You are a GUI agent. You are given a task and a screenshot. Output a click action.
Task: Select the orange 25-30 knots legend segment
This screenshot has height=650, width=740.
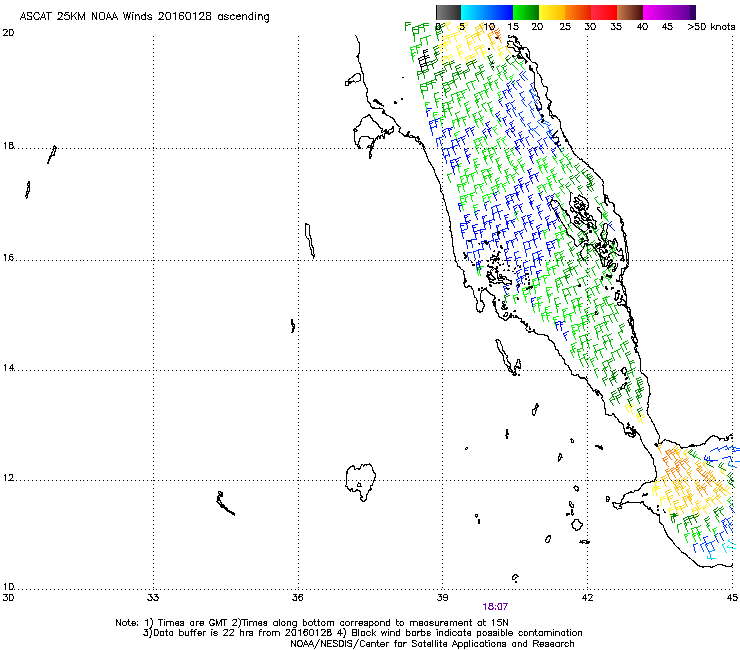pyautogui.click(x=578, y=12)
